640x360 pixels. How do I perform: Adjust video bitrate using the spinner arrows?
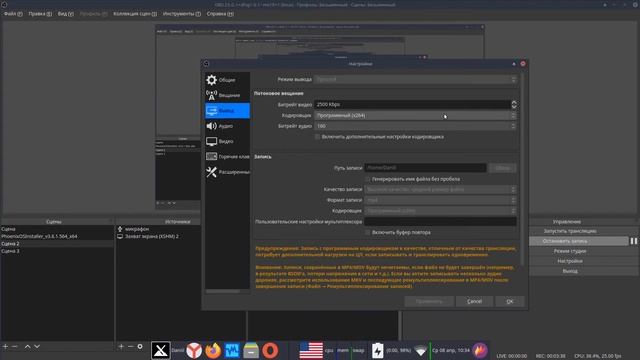coord(514,104)
